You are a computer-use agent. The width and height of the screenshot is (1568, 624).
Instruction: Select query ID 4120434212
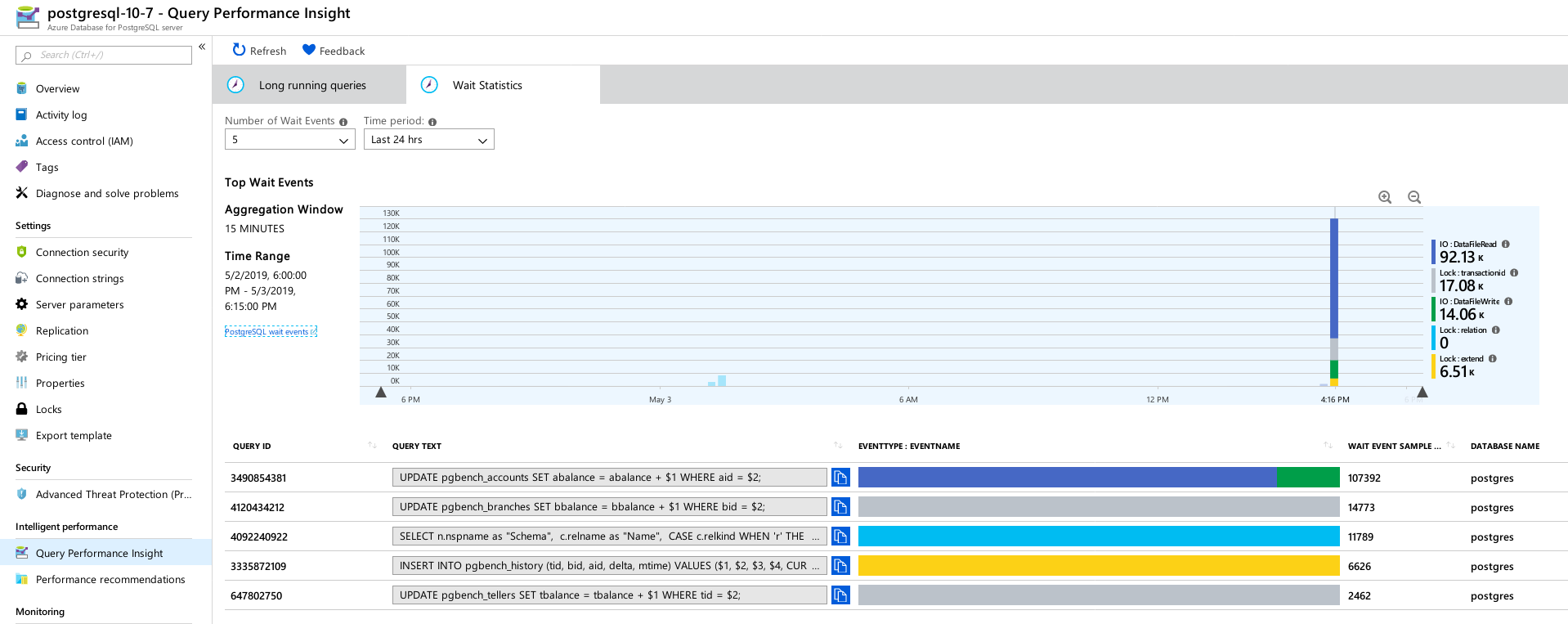pos(258,507)
